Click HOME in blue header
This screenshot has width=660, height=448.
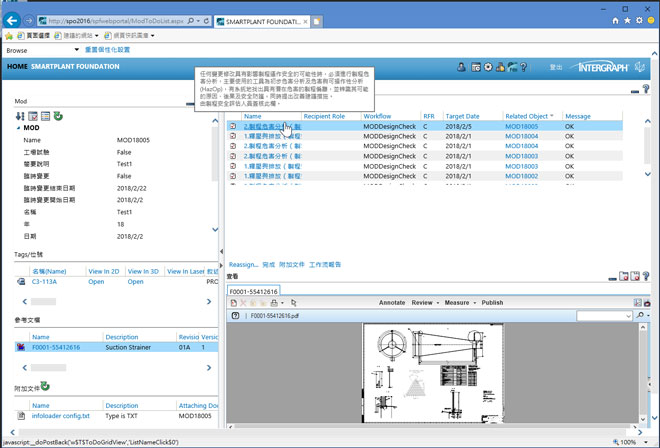point(17,67)
